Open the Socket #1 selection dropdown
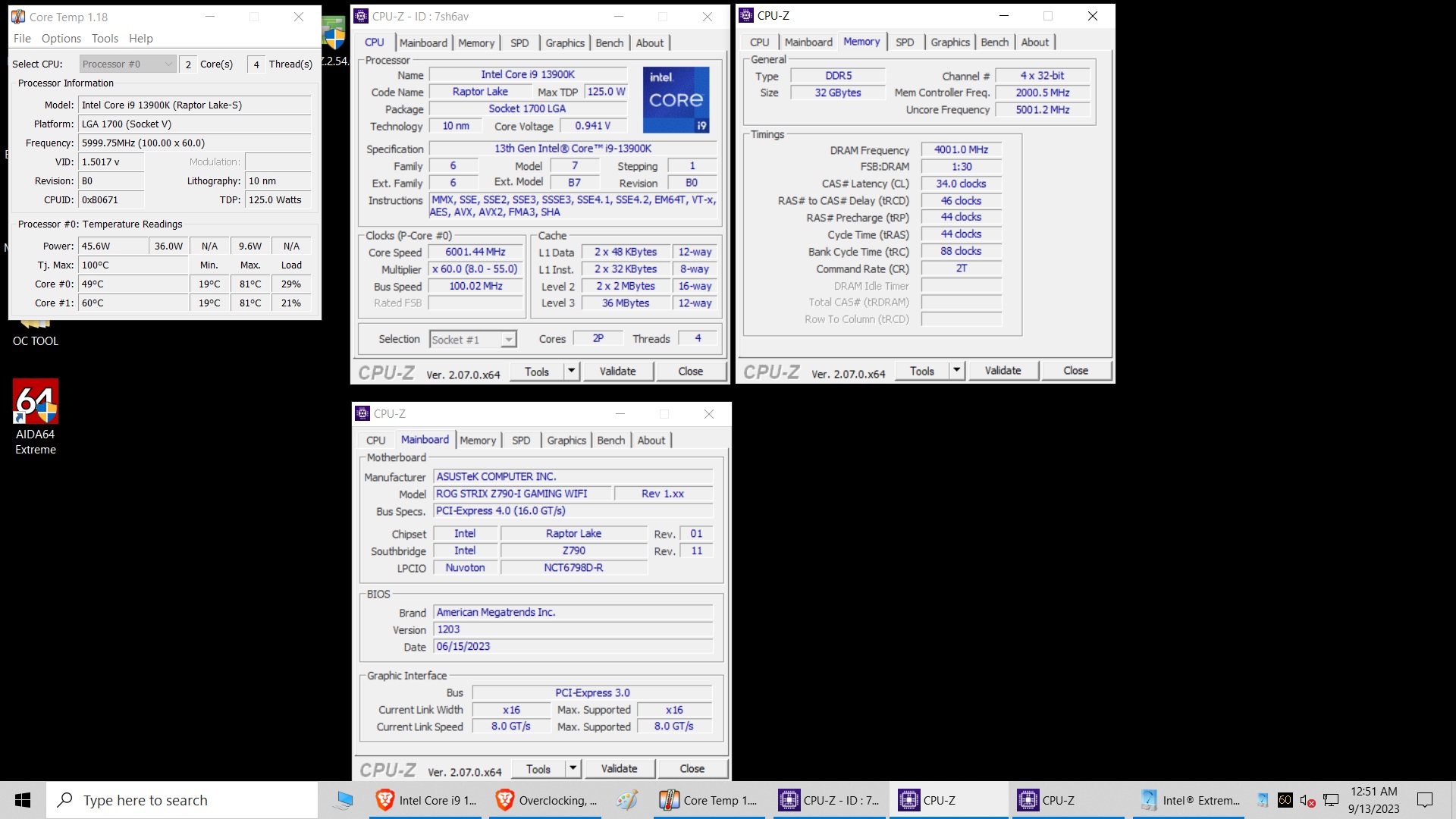 click(x=472, y=340)
